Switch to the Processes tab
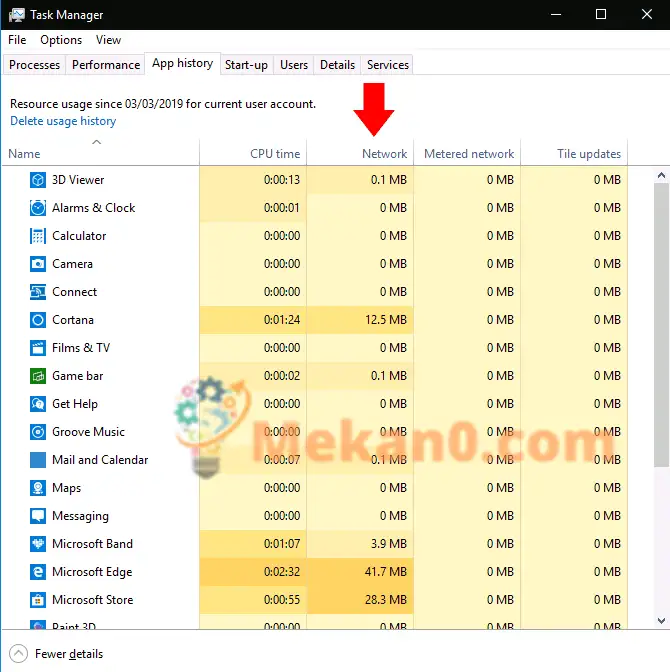 pos(34,65)
